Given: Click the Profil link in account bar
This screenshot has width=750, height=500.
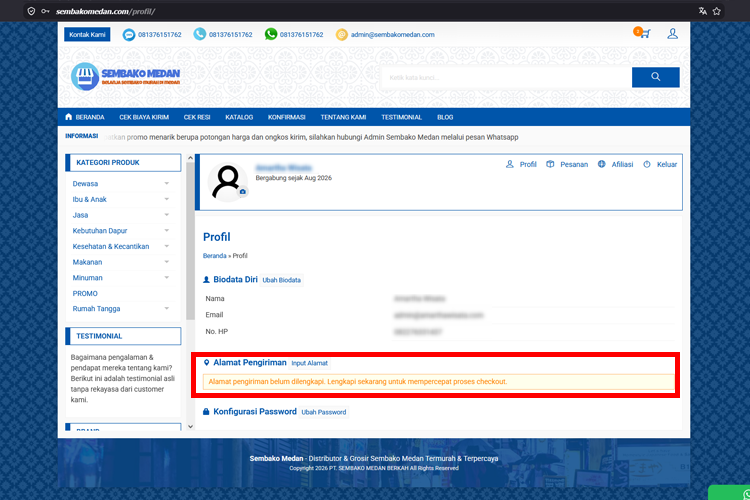Looking at the screenshot, I should point(528,164).
